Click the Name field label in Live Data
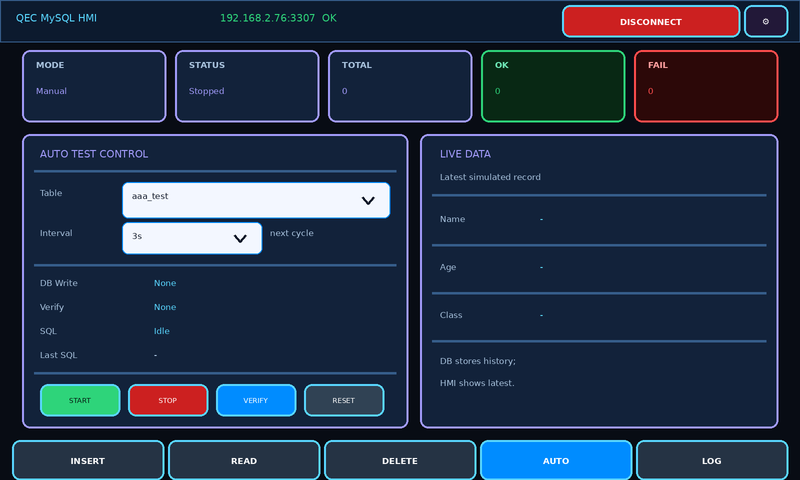The image size is (800, 480). pos(453,219)
